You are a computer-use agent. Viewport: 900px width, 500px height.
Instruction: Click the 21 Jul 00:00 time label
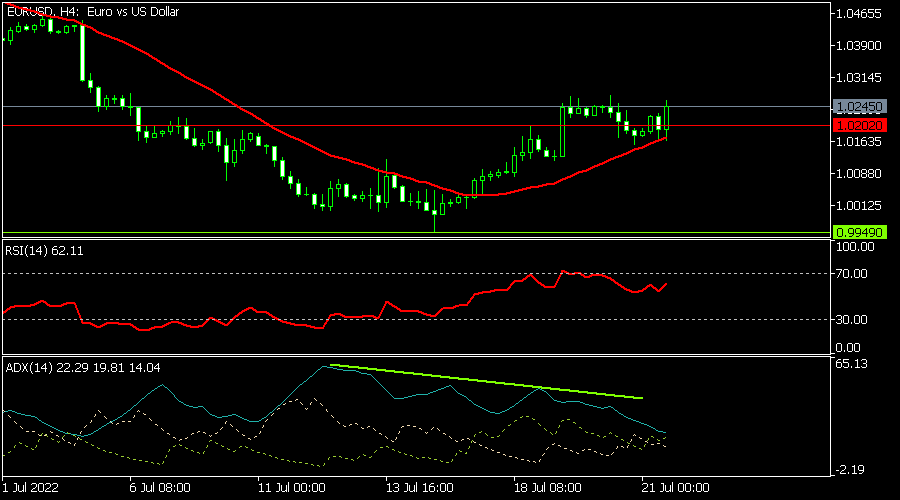click(676, 488)
